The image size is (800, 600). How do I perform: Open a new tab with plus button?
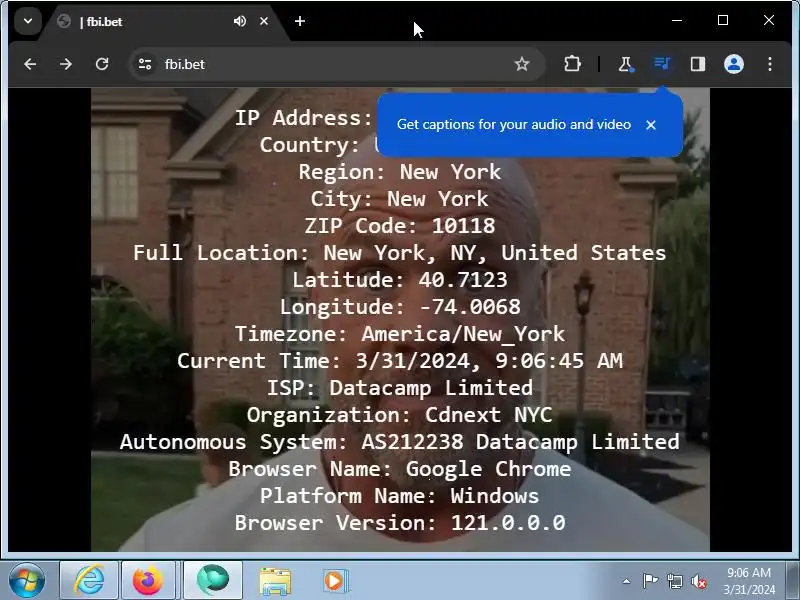pyautogui.click(x=300, y=21)
